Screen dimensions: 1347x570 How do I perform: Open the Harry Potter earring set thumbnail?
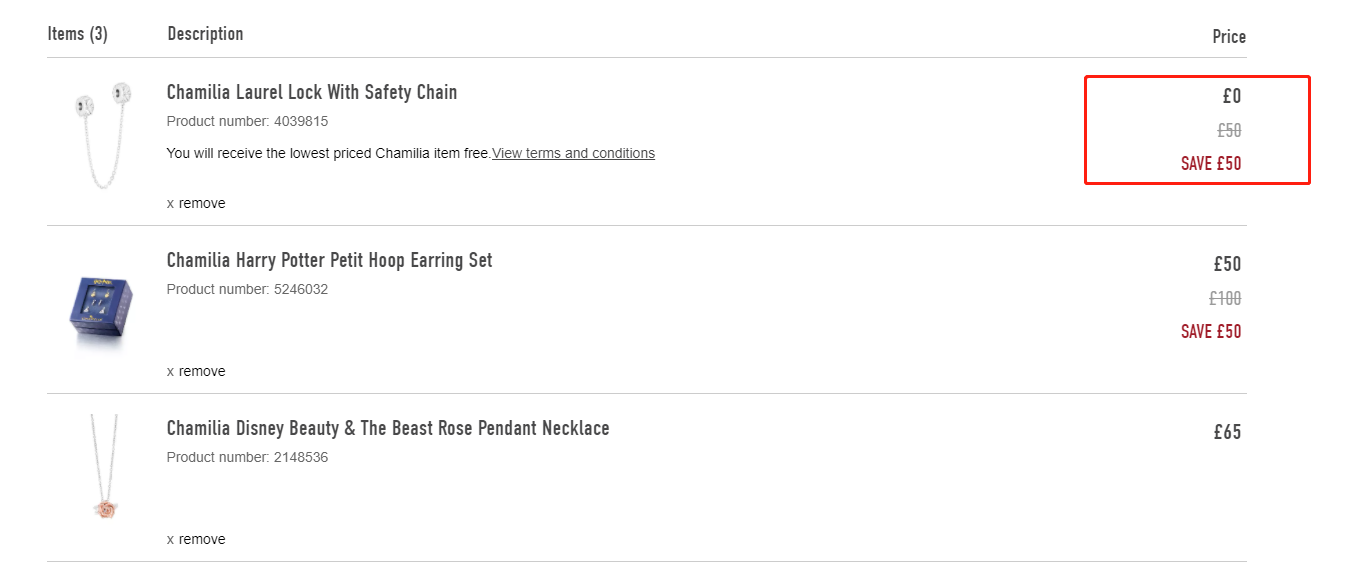[102, 307]
